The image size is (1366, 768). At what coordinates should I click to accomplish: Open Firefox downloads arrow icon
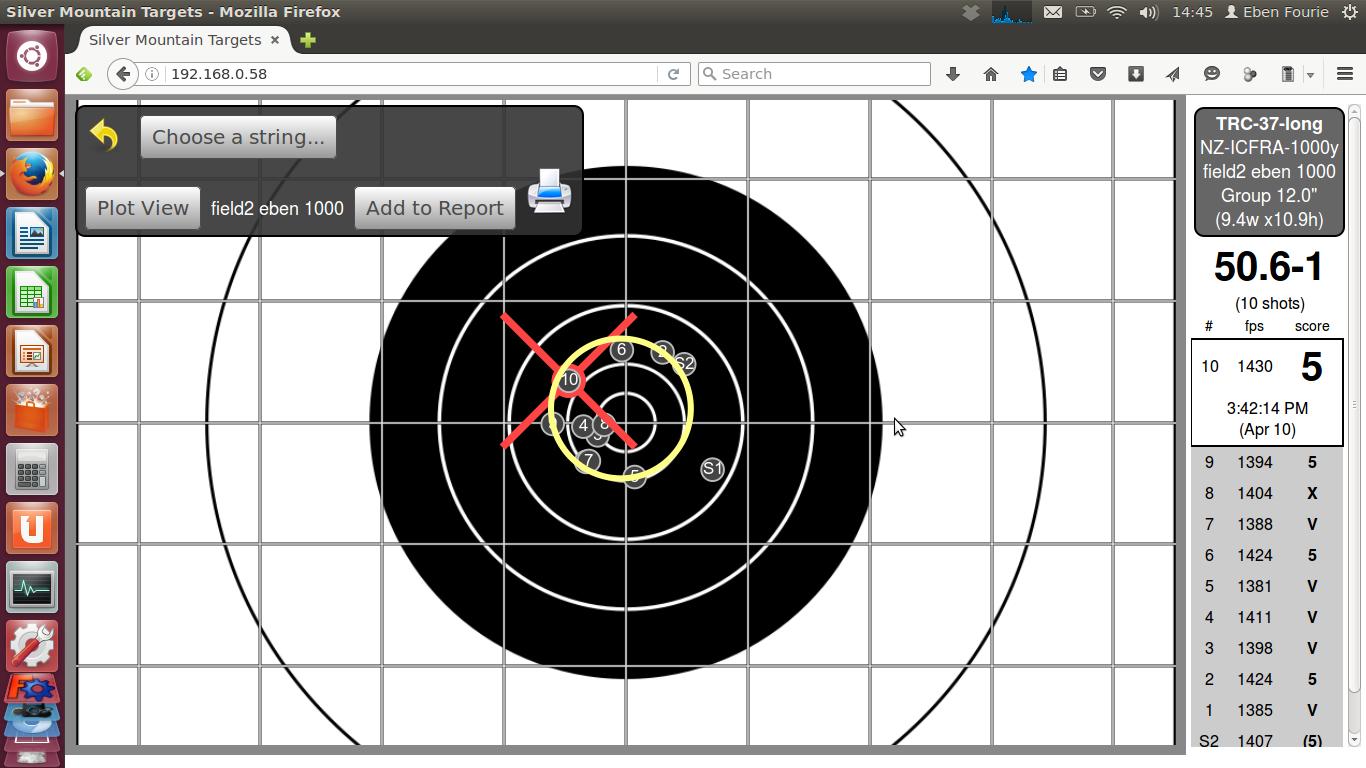953,74
